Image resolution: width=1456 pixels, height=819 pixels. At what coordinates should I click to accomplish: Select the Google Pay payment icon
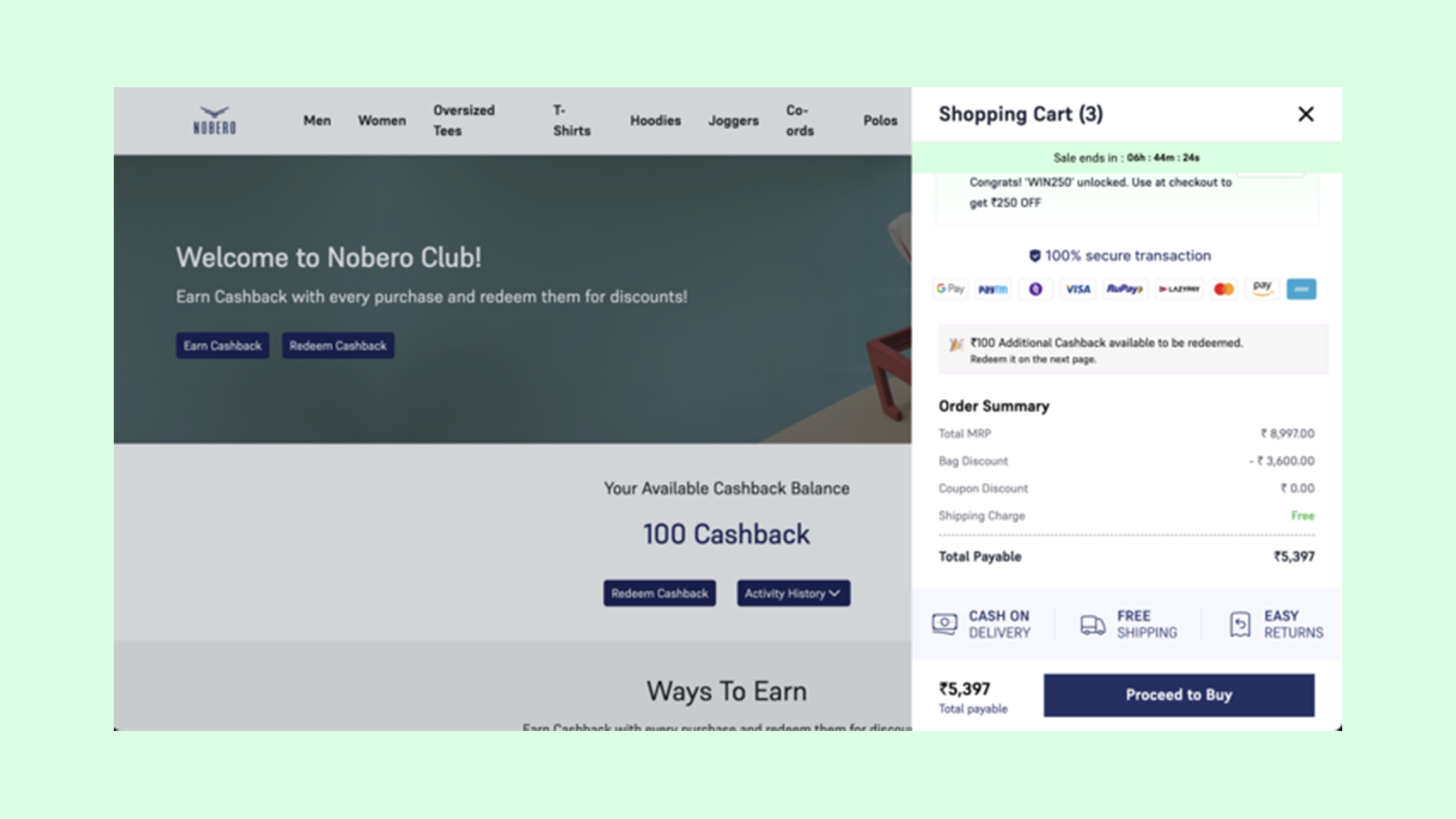950,289
